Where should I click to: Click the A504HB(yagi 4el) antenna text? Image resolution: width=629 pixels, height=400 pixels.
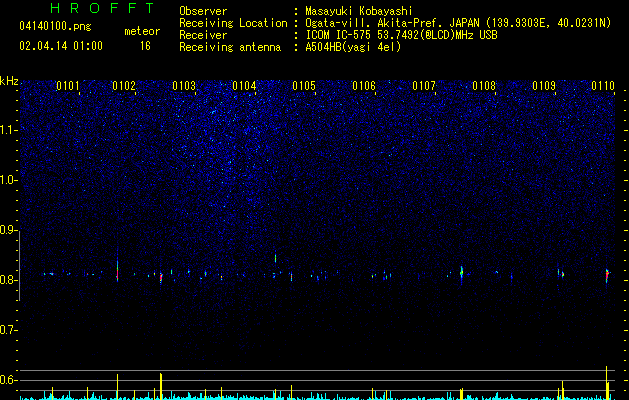pyautogui.click(x=353, y=47)
